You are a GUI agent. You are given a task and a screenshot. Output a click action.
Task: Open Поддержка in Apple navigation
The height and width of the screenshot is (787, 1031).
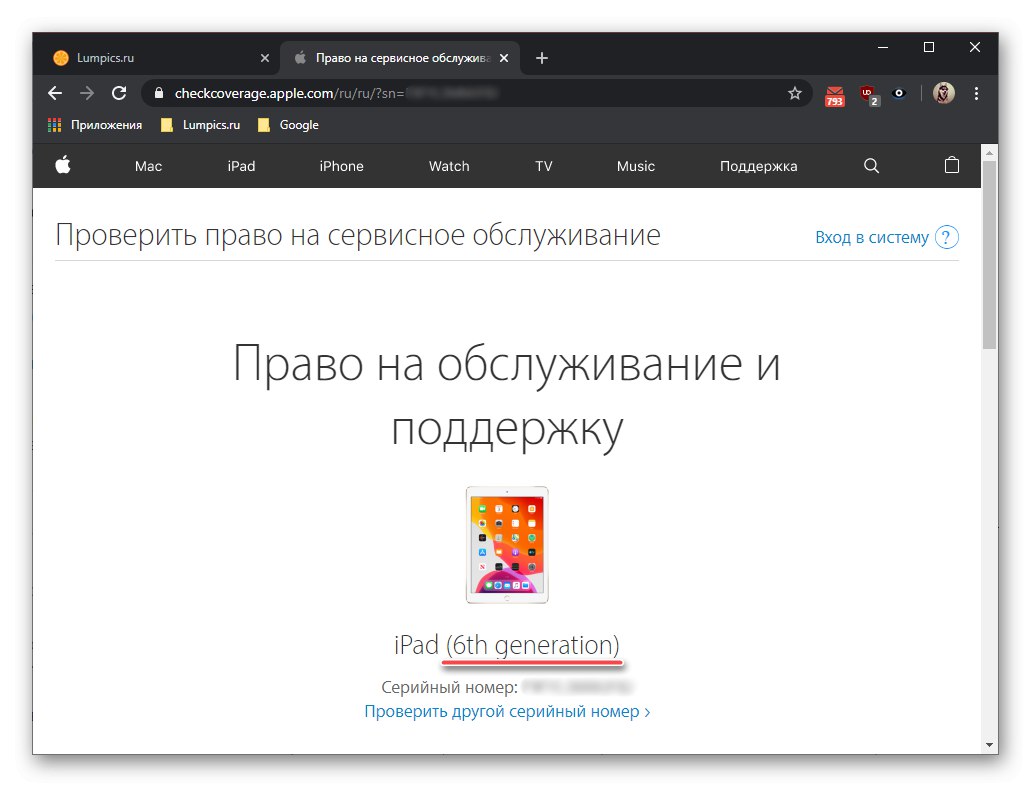759,166
